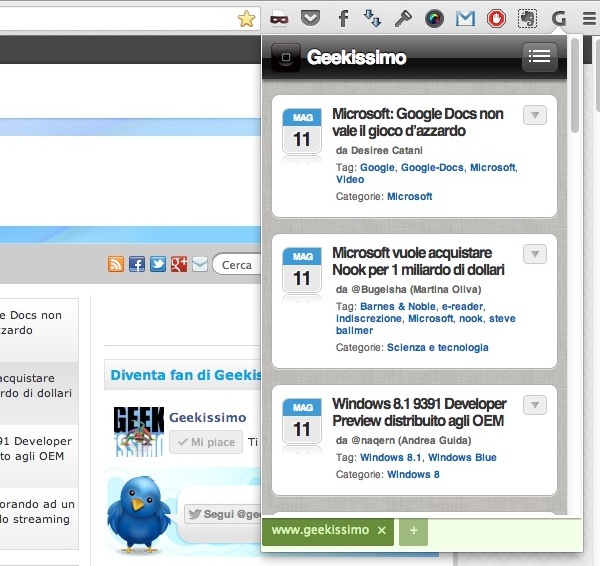Click the Microsoft tag in Nook card's tags
The image size is (600, 566).
click(430, 318)
